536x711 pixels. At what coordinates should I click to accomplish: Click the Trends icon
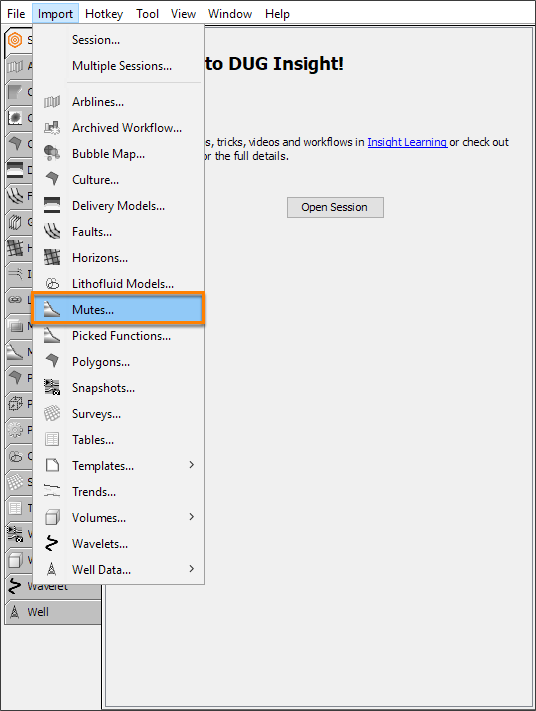coord(52,492)
